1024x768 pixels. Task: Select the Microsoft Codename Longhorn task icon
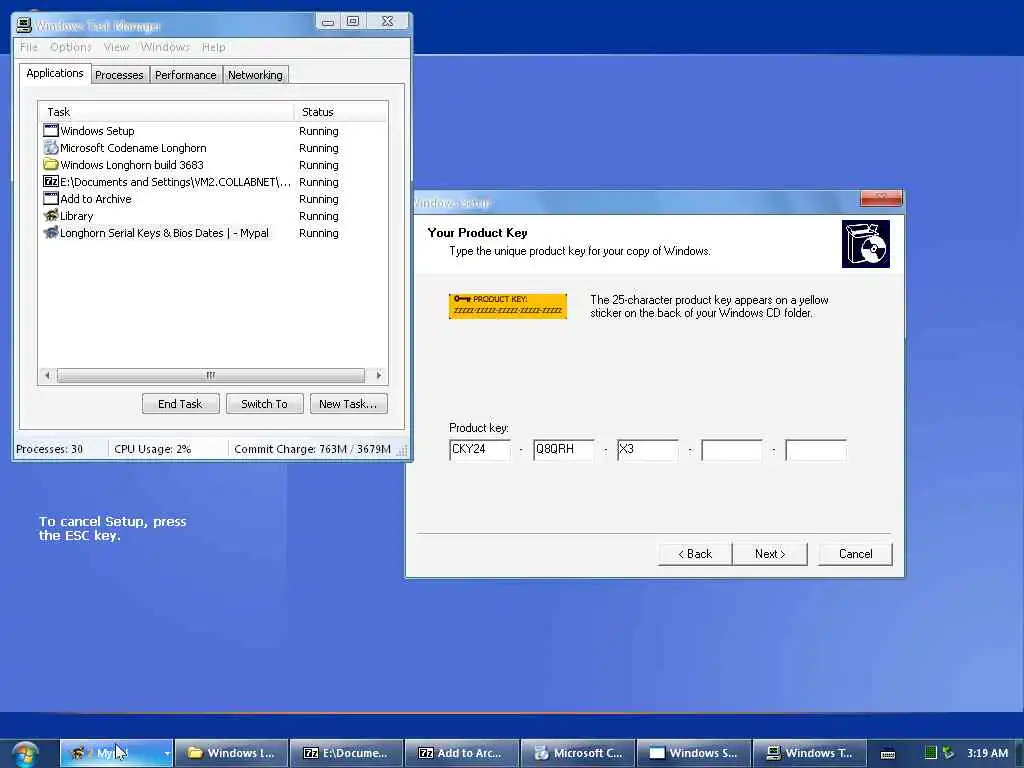coord(51,148)
